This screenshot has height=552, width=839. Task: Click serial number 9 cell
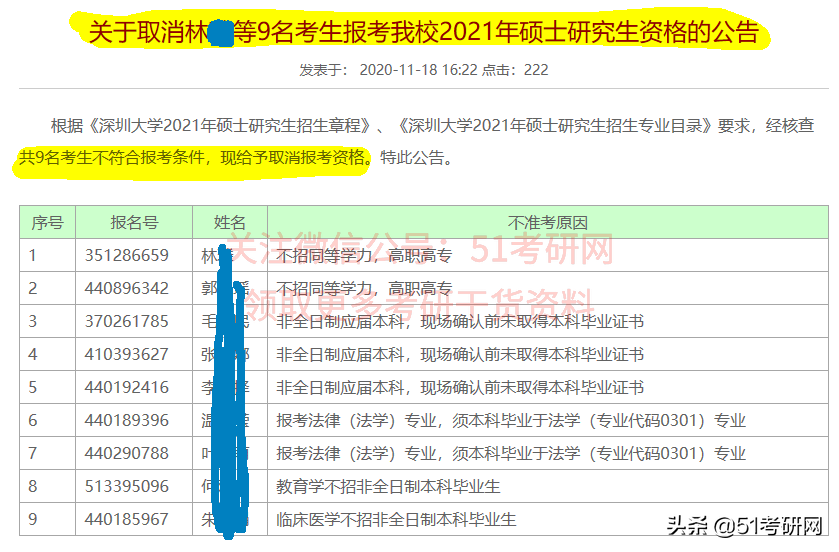point(48,519)
